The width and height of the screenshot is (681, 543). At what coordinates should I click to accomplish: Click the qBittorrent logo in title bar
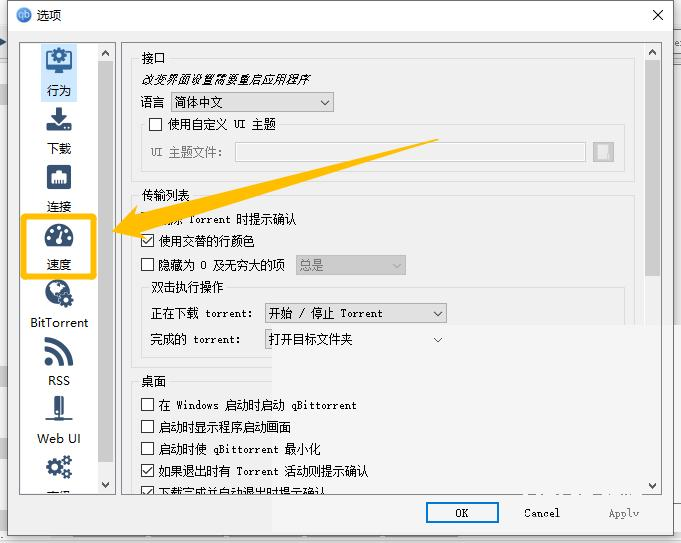point(23,15)
